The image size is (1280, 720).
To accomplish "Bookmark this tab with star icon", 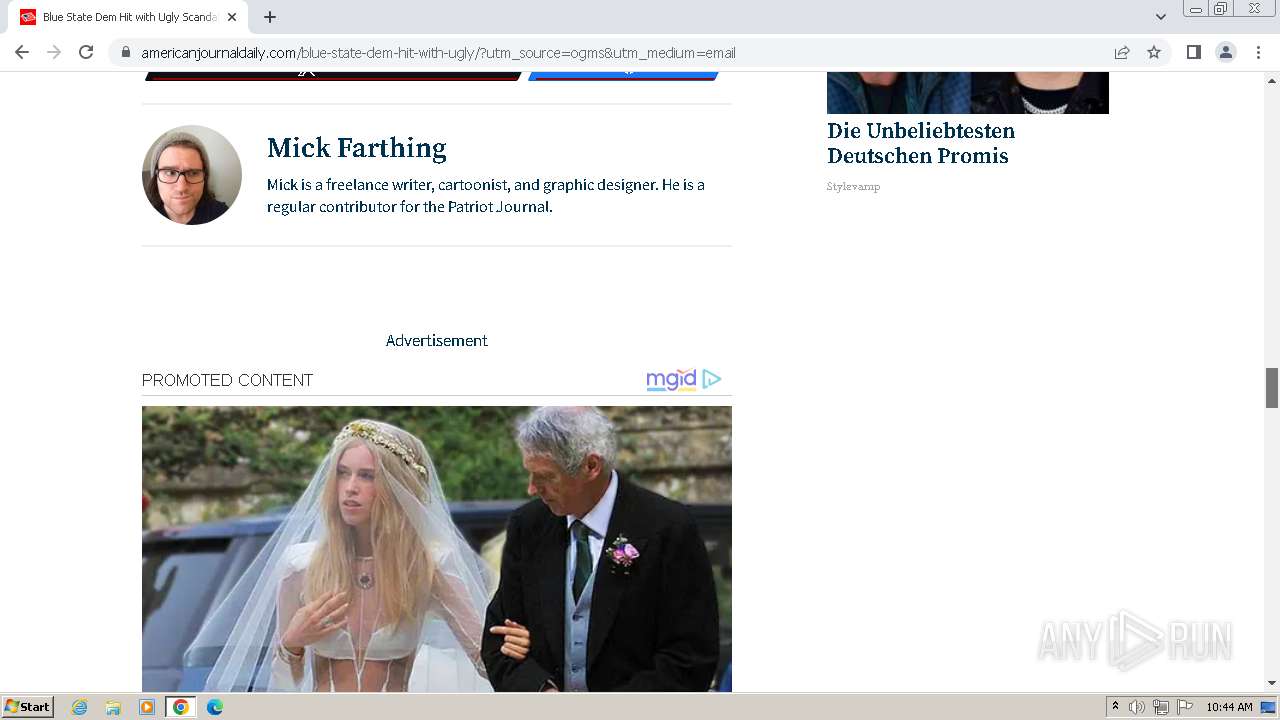I will coord(1154,52).
